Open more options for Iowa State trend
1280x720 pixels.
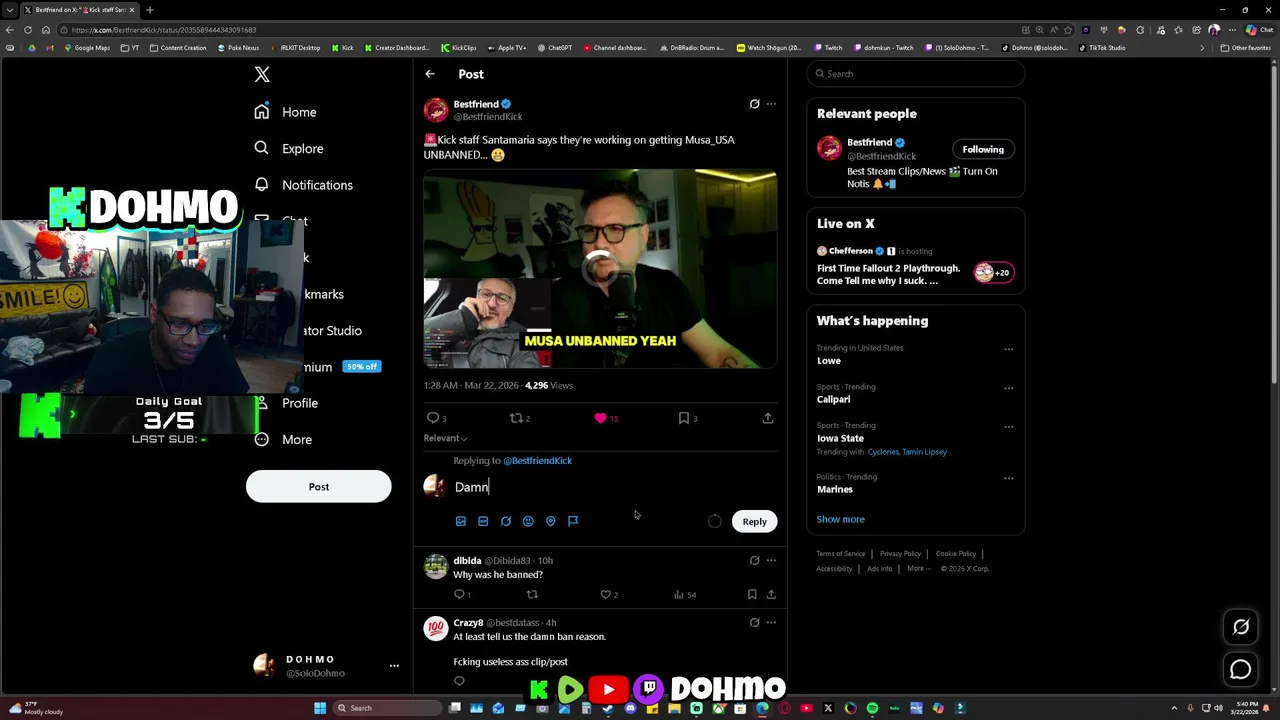tap(1008, 427)
